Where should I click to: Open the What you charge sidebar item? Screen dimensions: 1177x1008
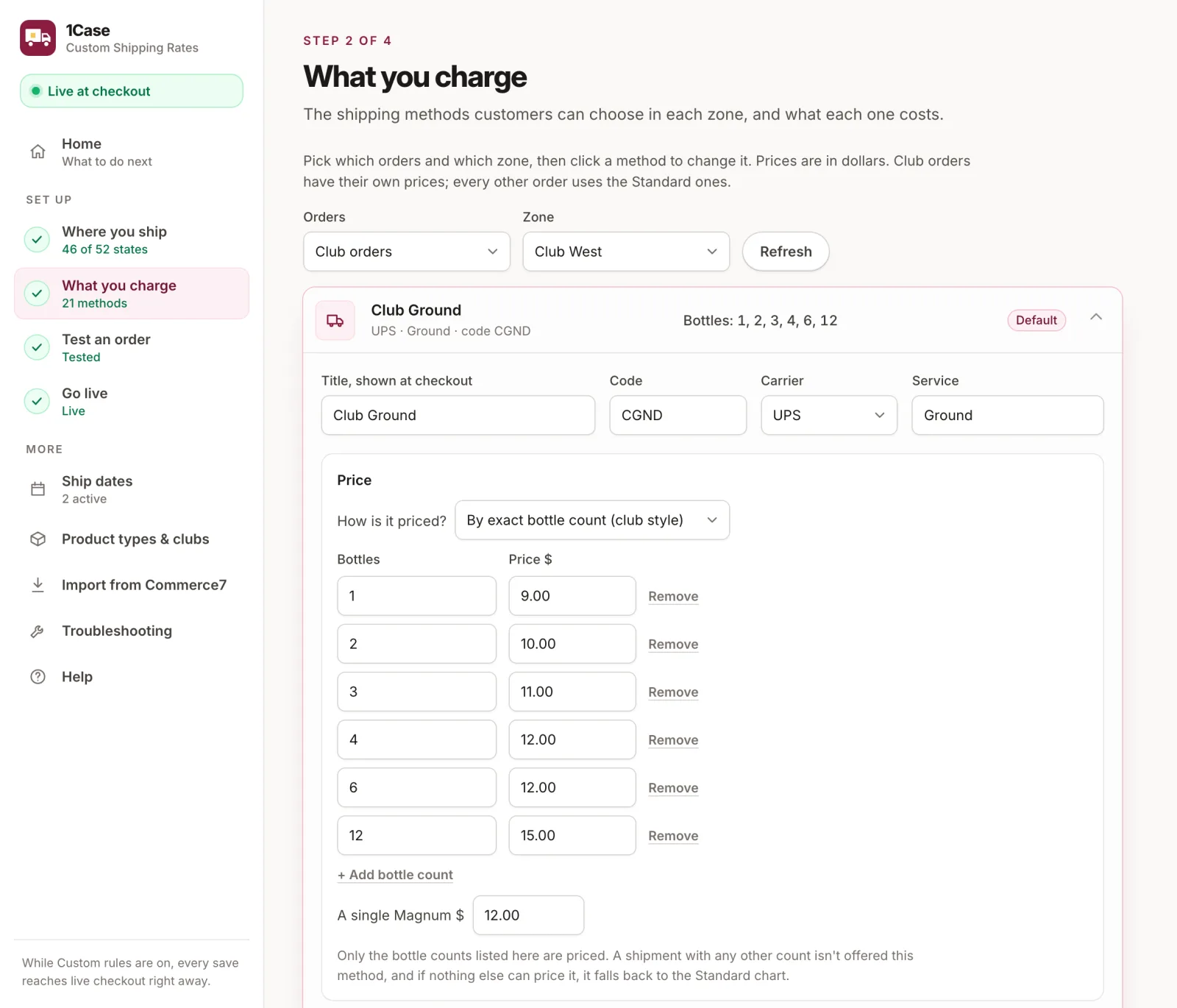tap(132, 294)
